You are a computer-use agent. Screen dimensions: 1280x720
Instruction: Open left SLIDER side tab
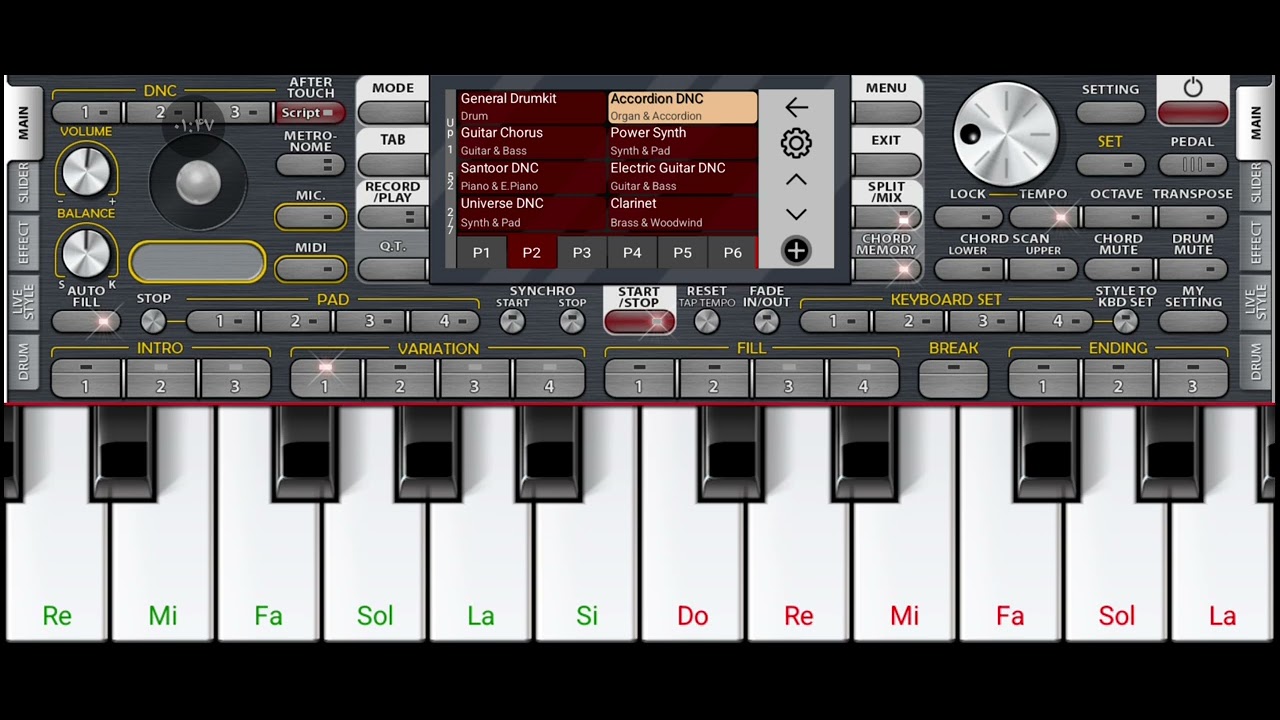[x=24, y=186]
